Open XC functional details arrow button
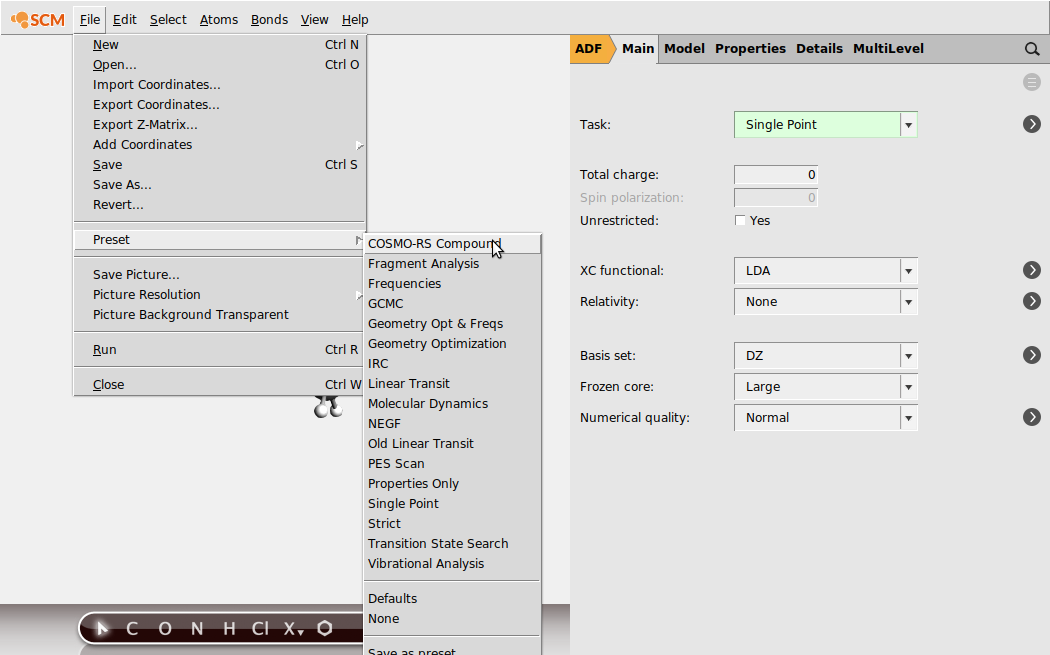1050x655 pixels. coord(1032,270)
